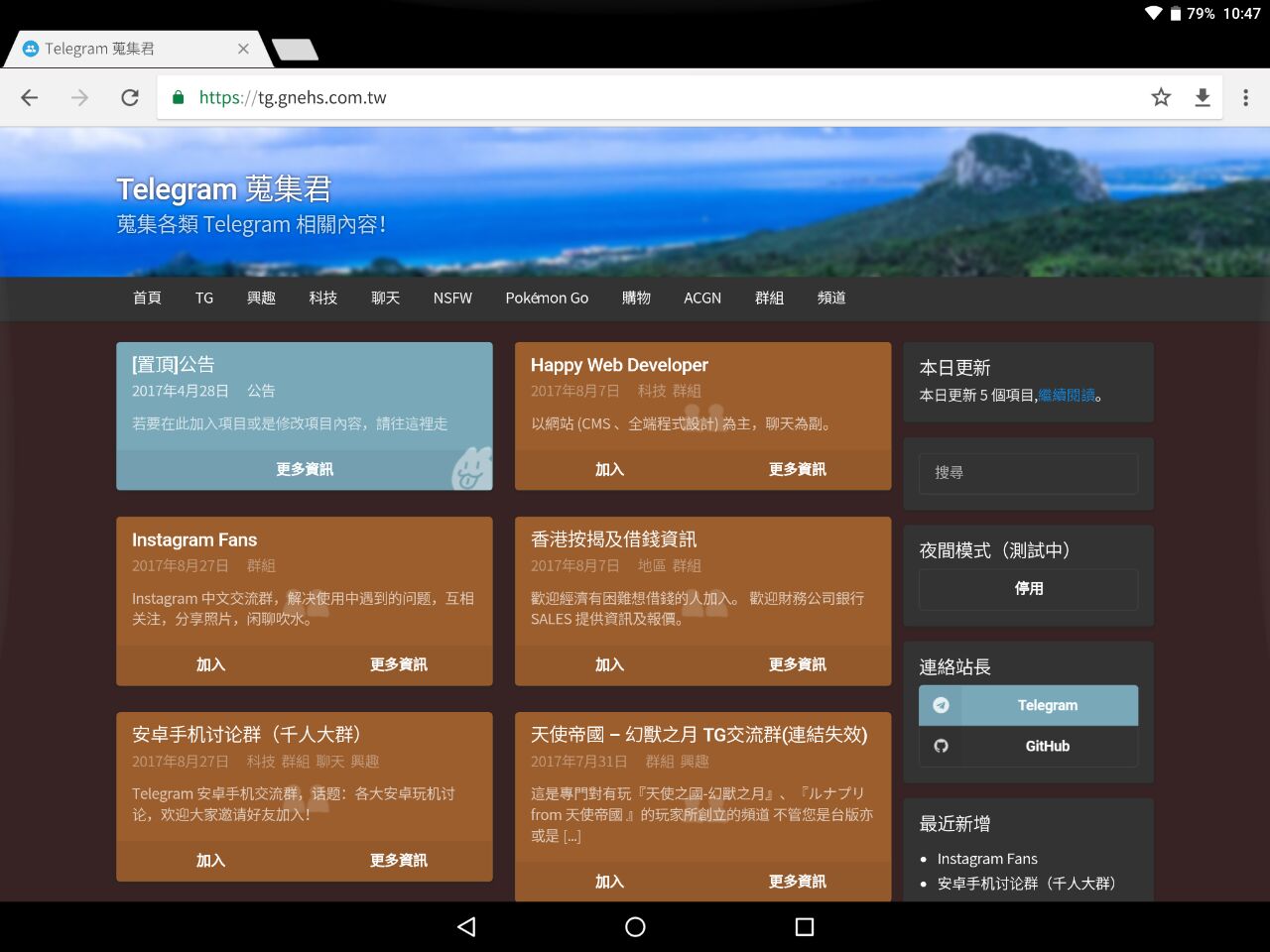Open the Chrome three-dot overflow menu
Screen dimensions: 1270x952
click(1246, 97)
